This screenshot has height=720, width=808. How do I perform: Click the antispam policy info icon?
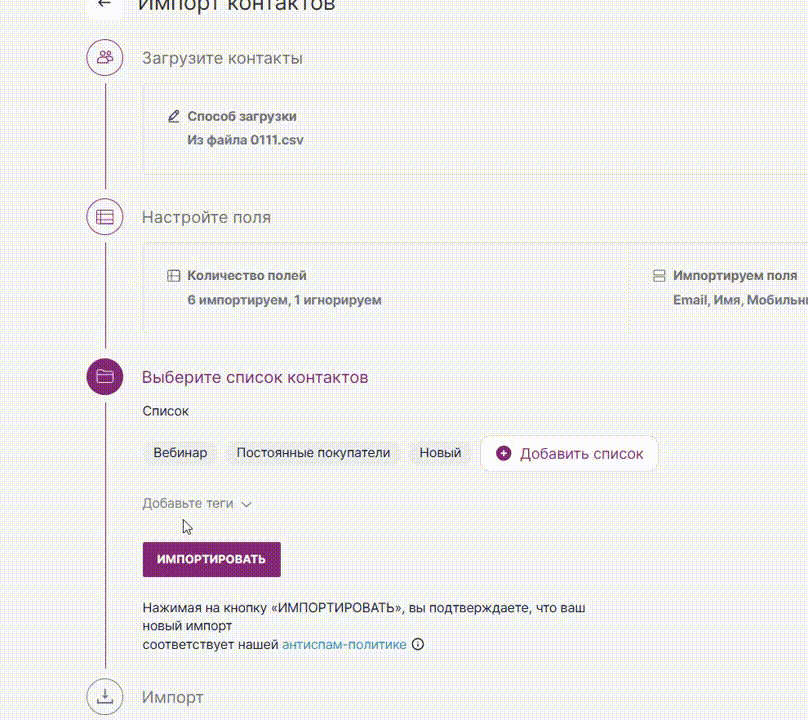point(418,645)
